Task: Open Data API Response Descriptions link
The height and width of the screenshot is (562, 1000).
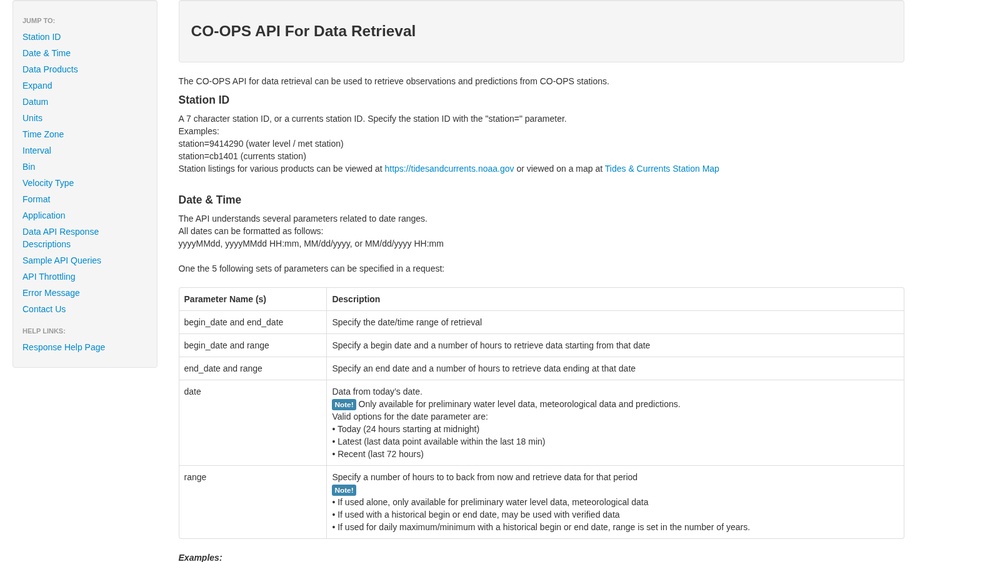Action: [x=61, y=238]
